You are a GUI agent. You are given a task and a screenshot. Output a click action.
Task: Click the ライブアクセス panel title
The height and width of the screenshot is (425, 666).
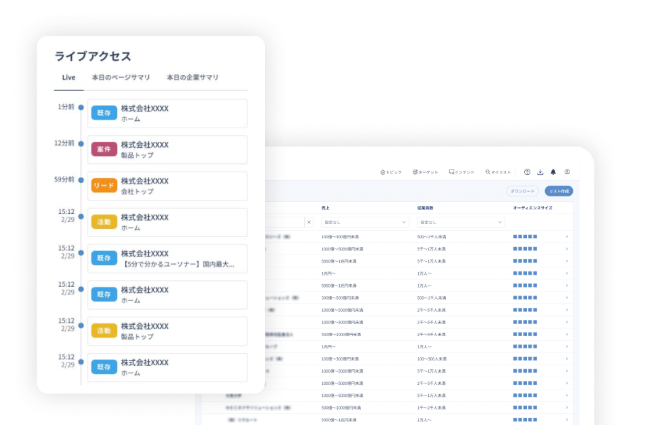93,56
